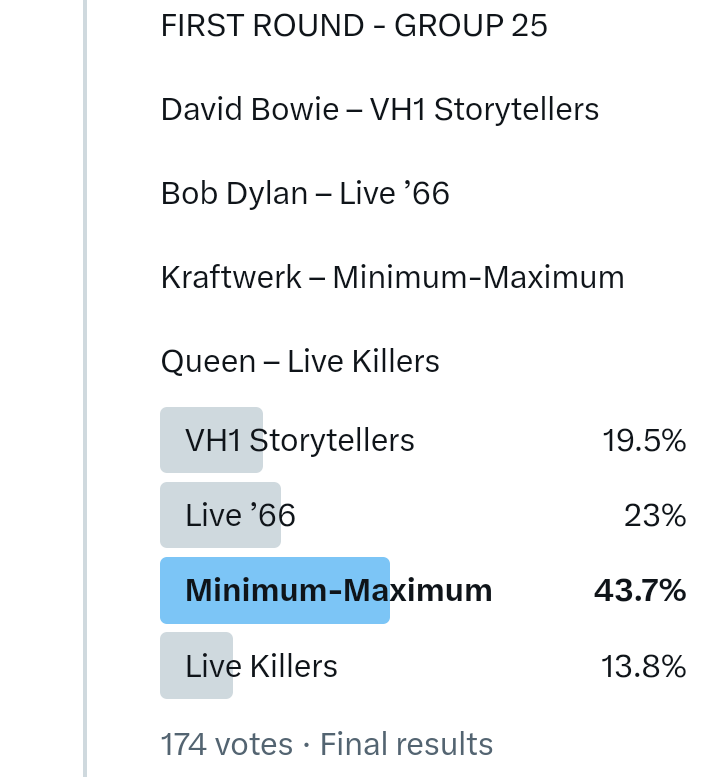The image size is (720, 777).
Task: Select the Live Killers poll result bar
Action: point(197,666)
